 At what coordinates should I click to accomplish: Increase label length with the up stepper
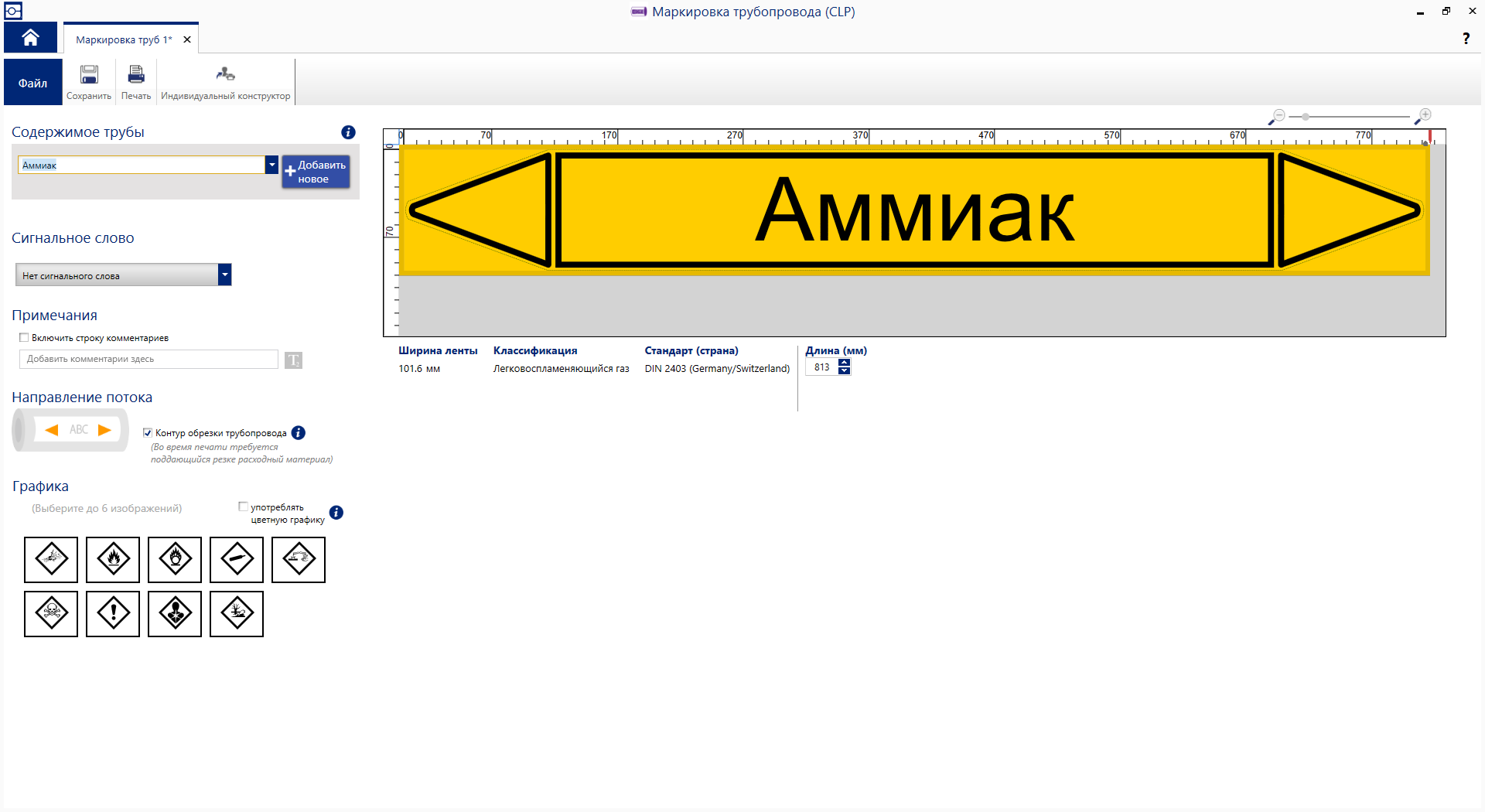pyautogui.click(x=845, y=363)
